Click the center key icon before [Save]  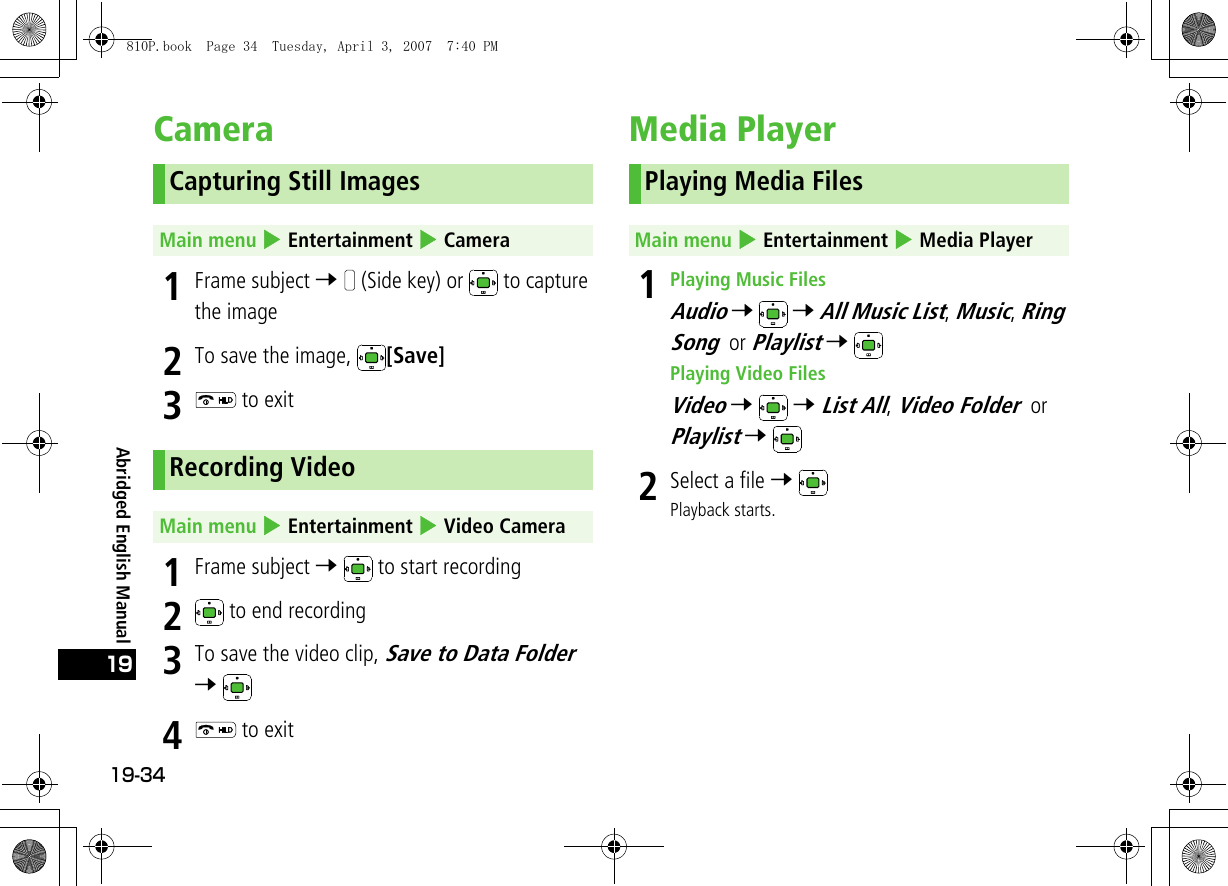point(372,357)
